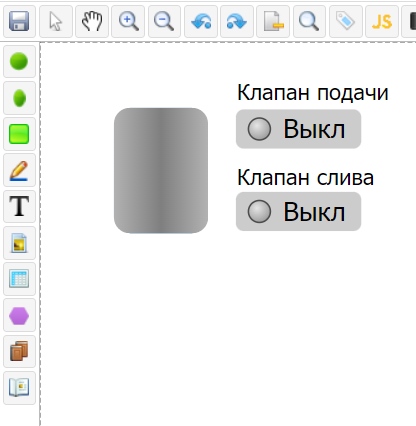
Task: Redo using the right curved arrow
Action: tap(237, 21)
